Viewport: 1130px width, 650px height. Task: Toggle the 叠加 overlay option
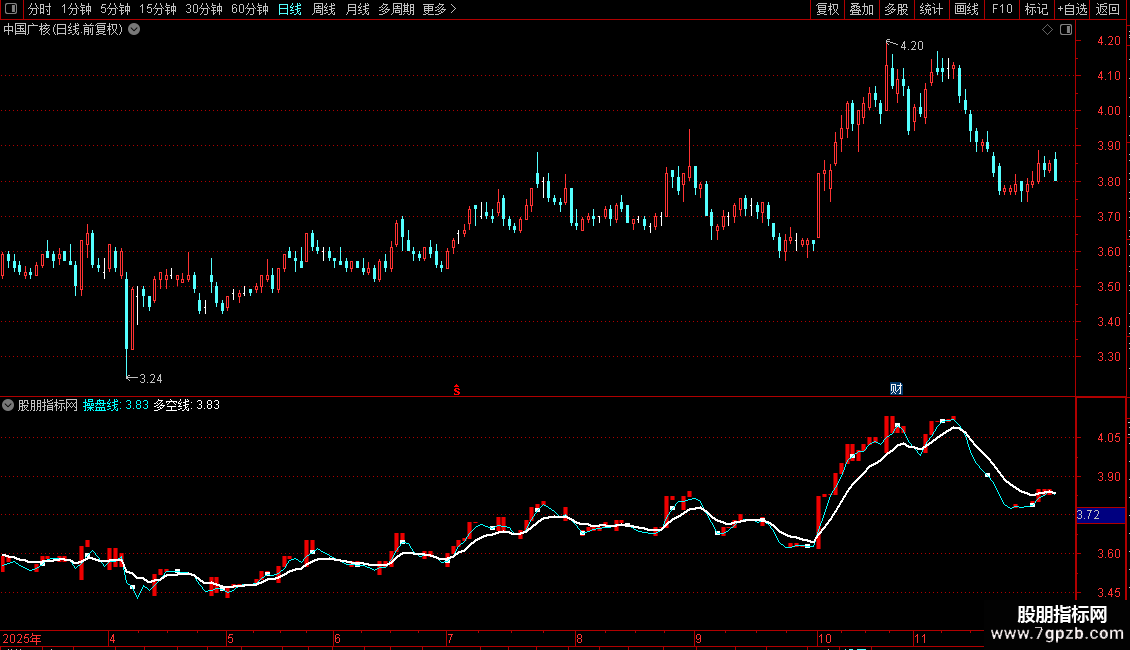coord(862,9)
